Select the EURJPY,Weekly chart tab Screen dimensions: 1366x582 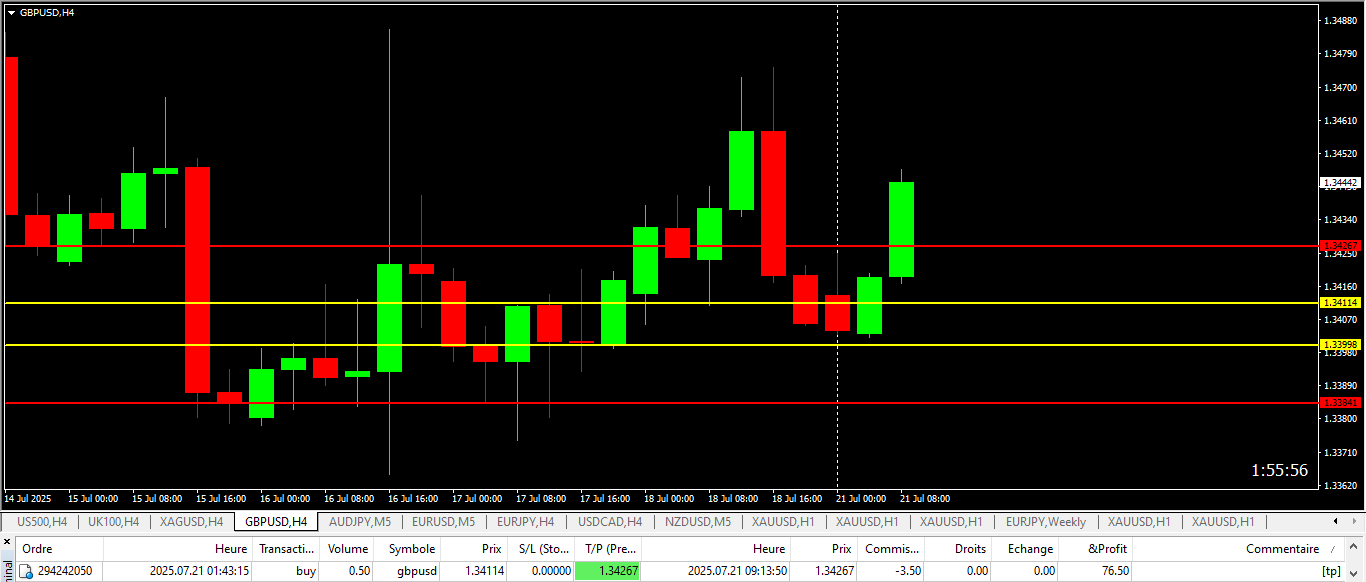click(1045, 522)
